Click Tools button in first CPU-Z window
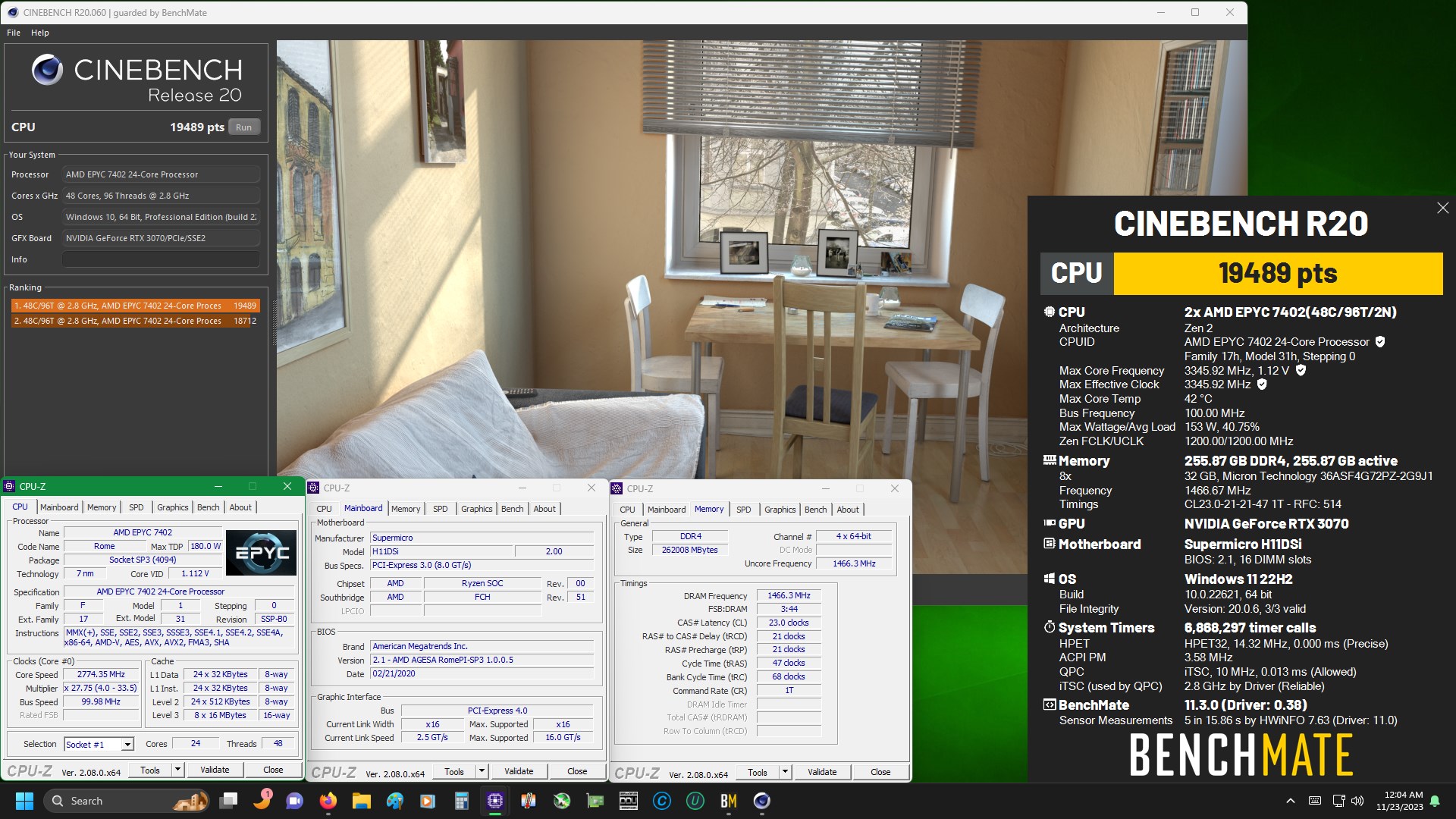Viewport: 1456px width, 819px height. pyautogui.click(x=150, y=770)
